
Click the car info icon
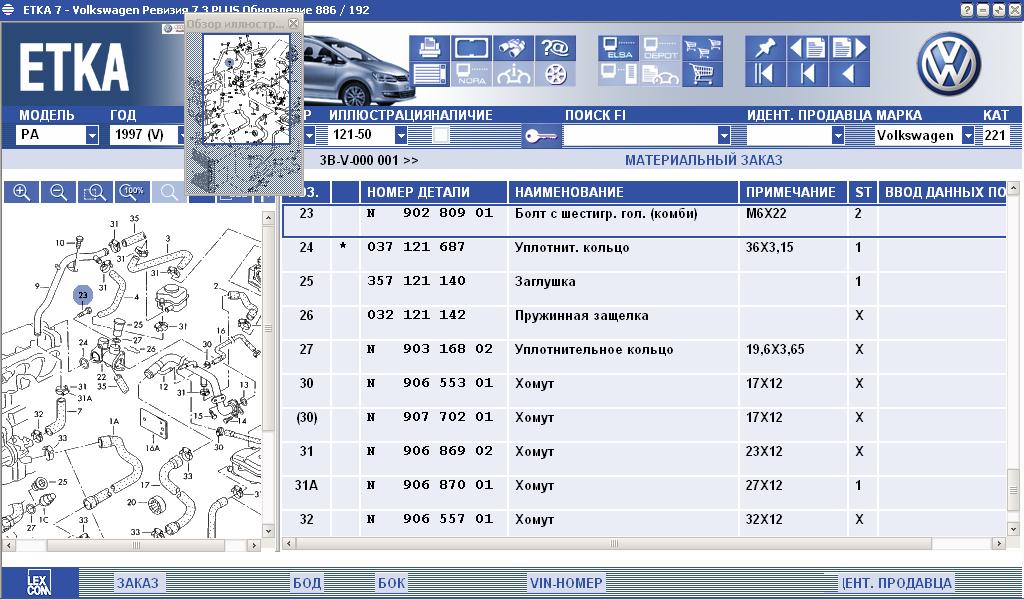[x=513, y=74]
